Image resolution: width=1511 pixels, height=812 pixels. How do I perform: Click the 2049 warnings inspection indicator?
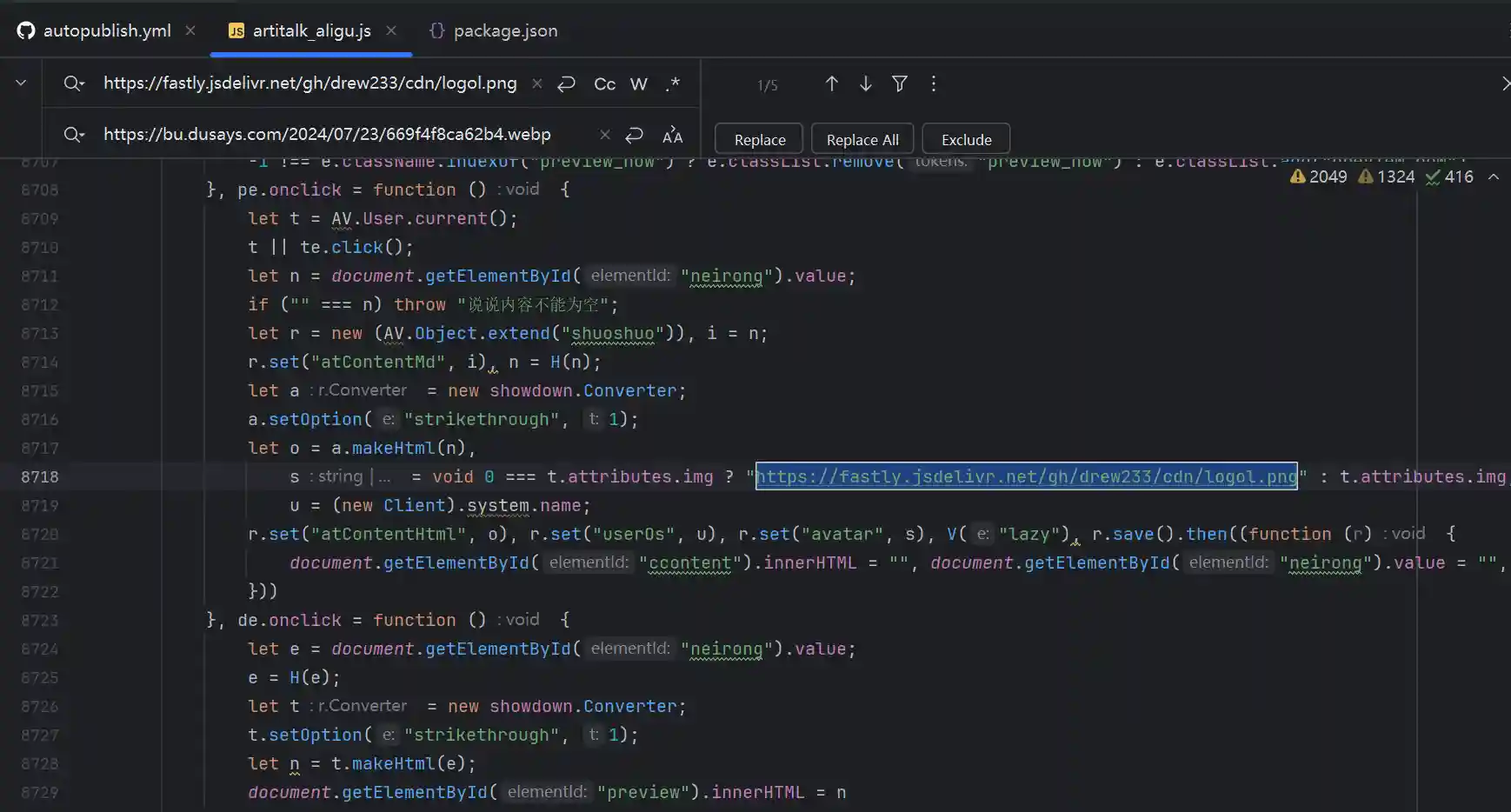click(1319, 176)
